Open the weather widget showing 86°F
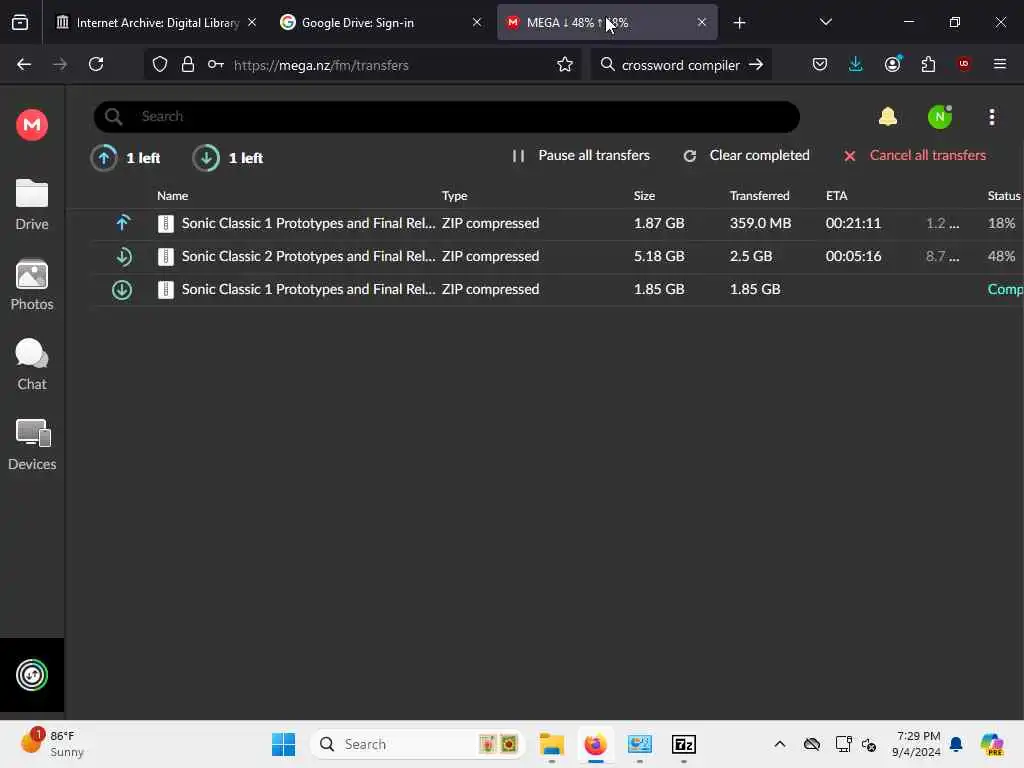The width and height of the screenshot is (1024, 768). point(52,744)
